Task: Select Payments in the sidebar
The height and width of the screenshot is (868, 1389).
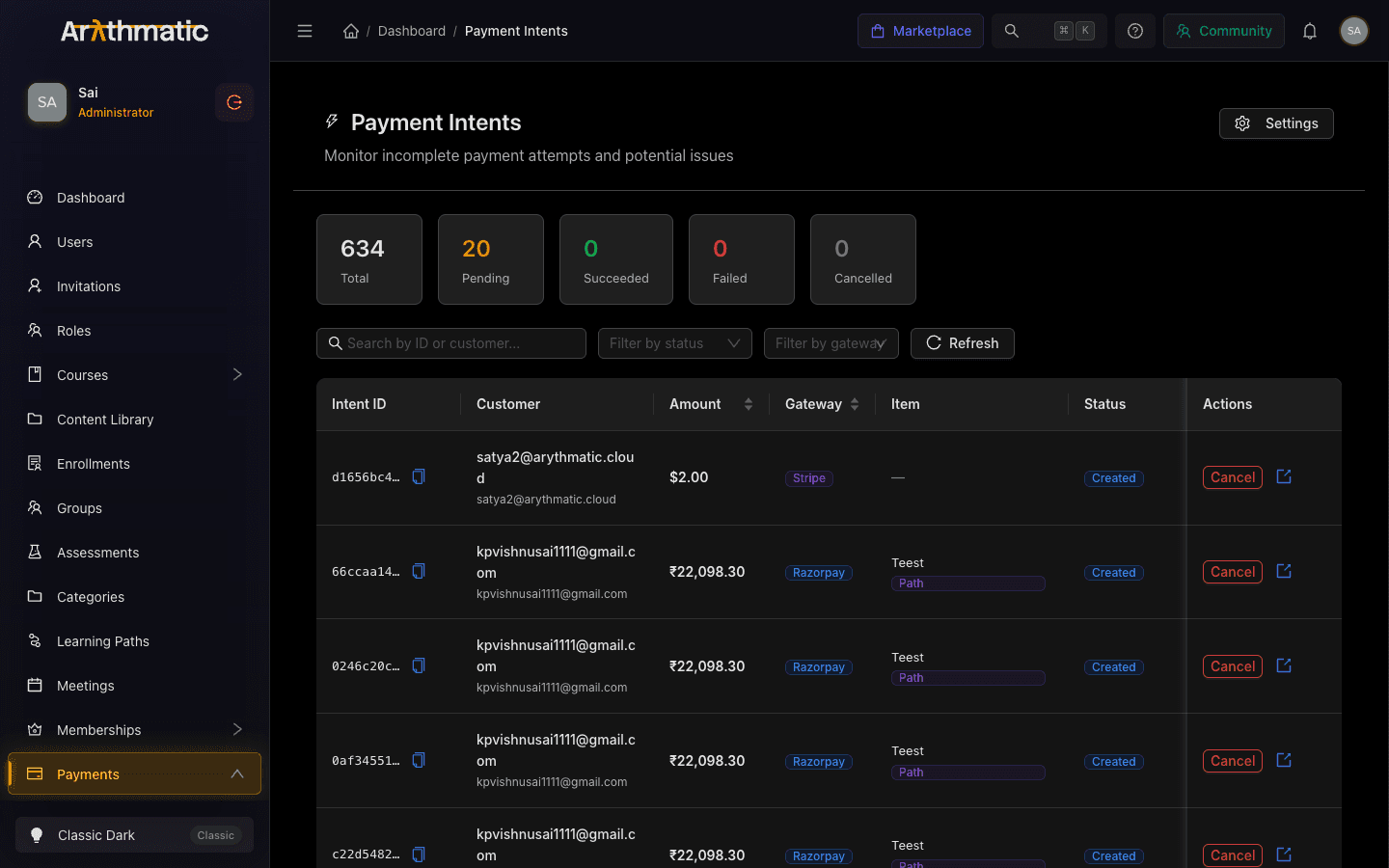Action: 134,773
